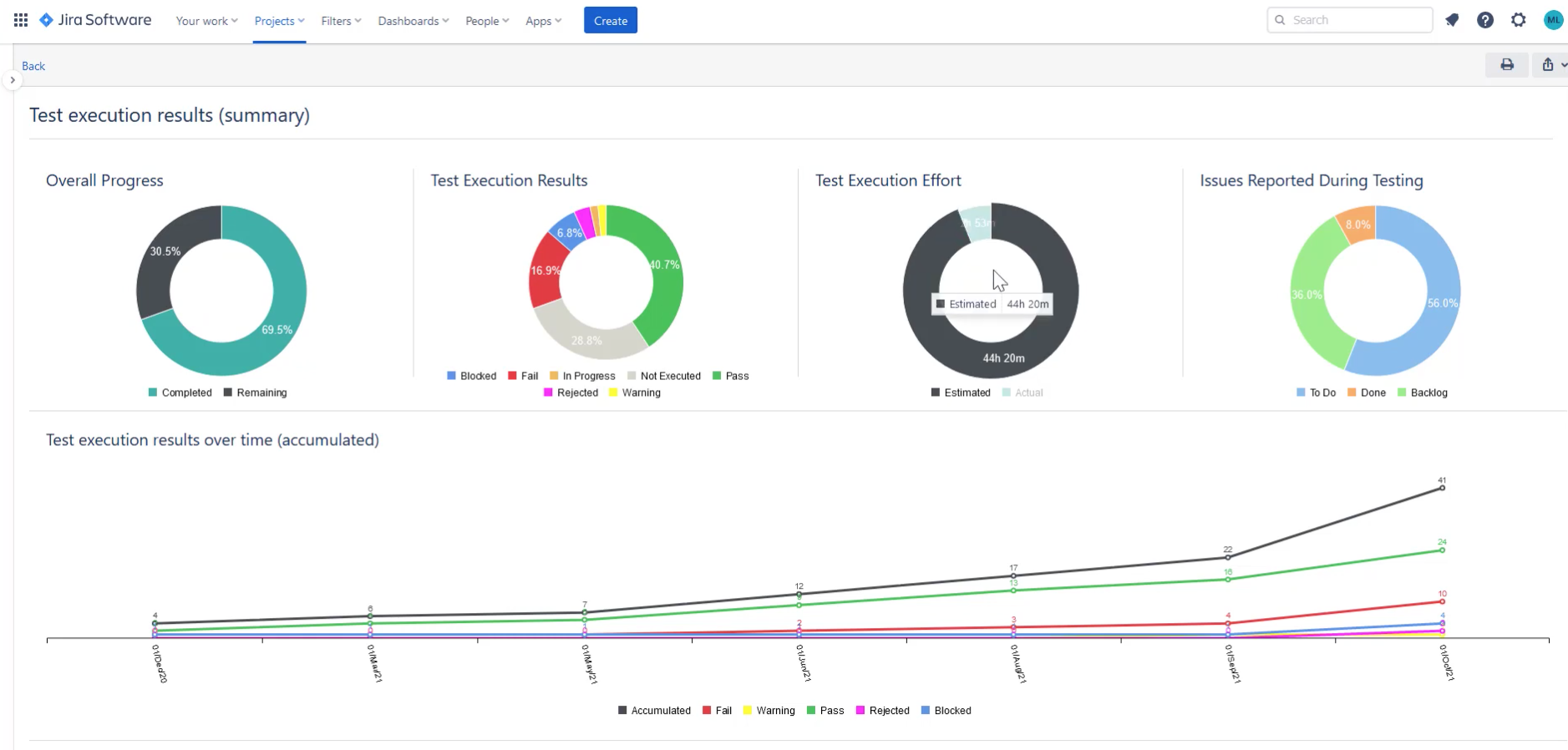The height and width of the screenshot is (750, 1568).
Task: Click the Create button
Action: pyautogui.click(x=611, y=21)
